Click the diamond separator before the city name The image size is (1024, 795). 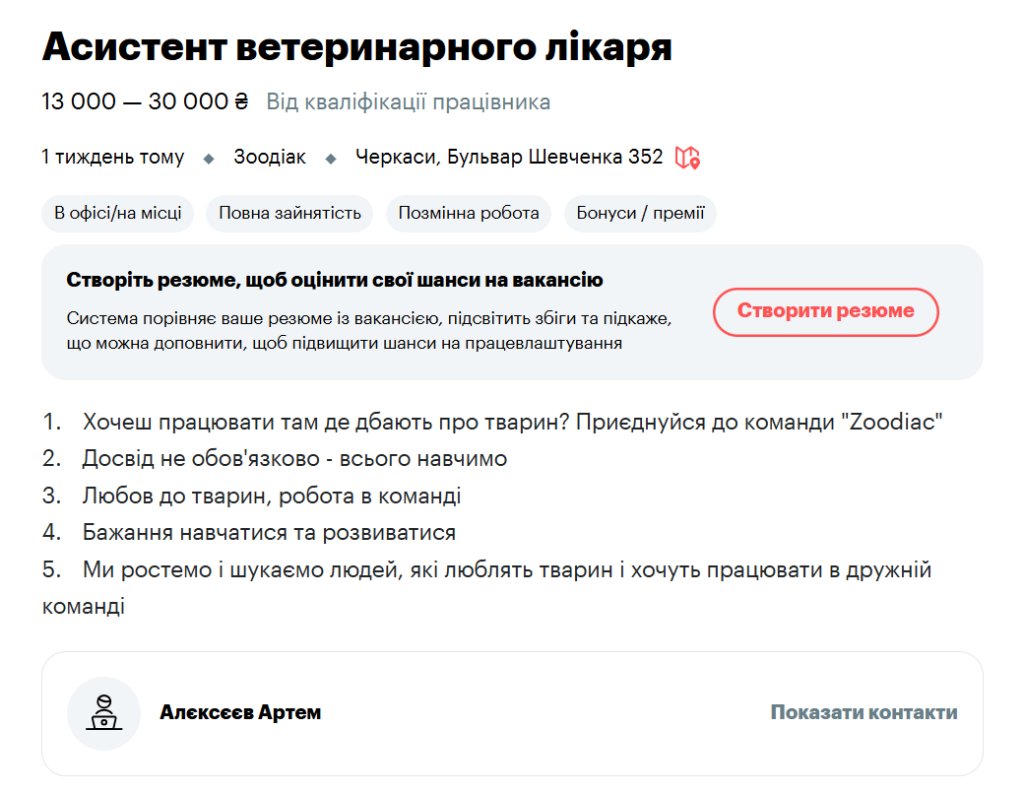(330, 157)
